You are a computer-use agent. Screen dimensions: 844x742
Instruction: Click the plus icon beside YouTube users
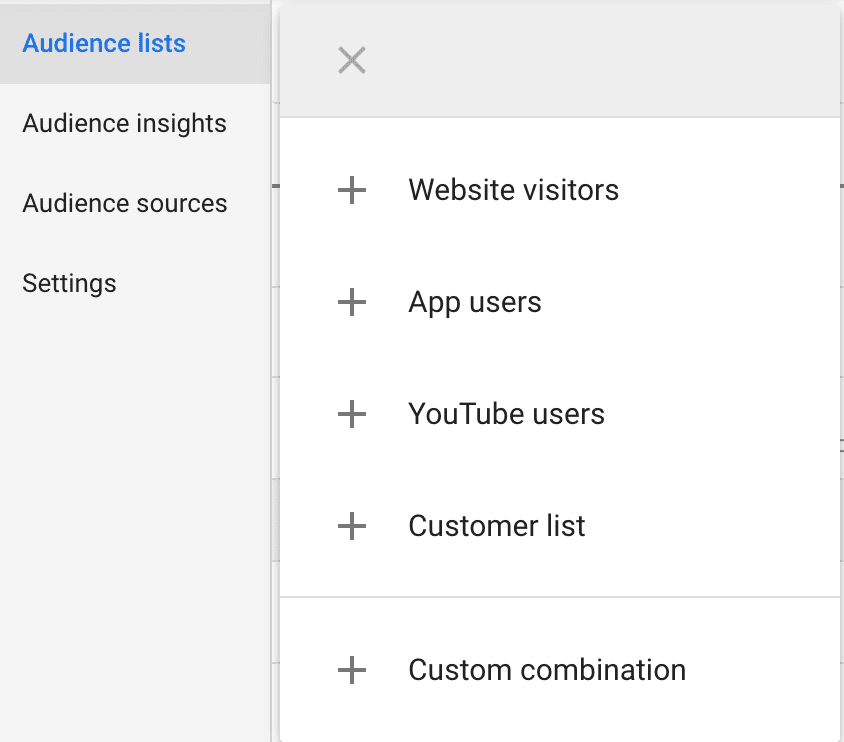(x=351, y=414)
